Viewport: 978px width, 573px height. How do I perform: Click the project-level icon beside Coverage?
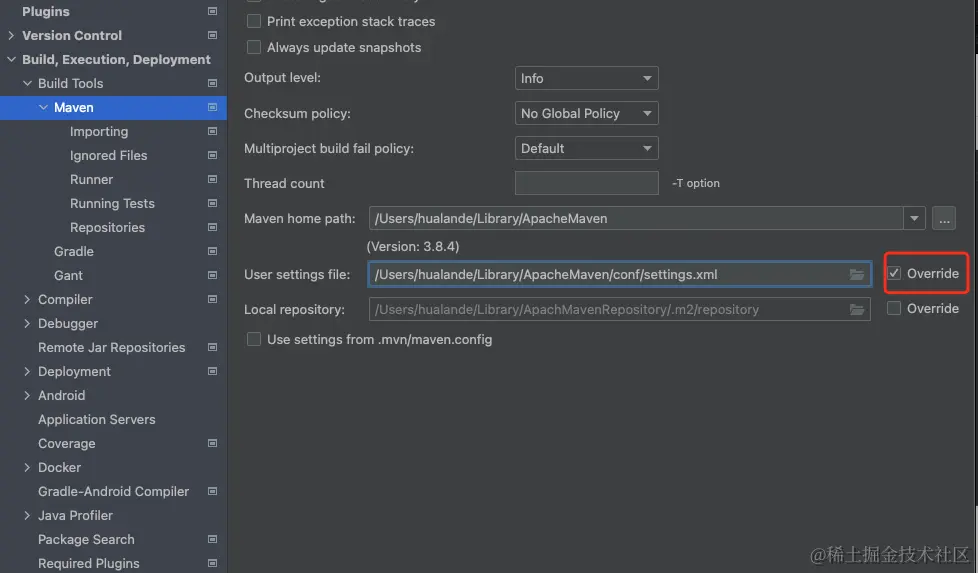[212, 443]
